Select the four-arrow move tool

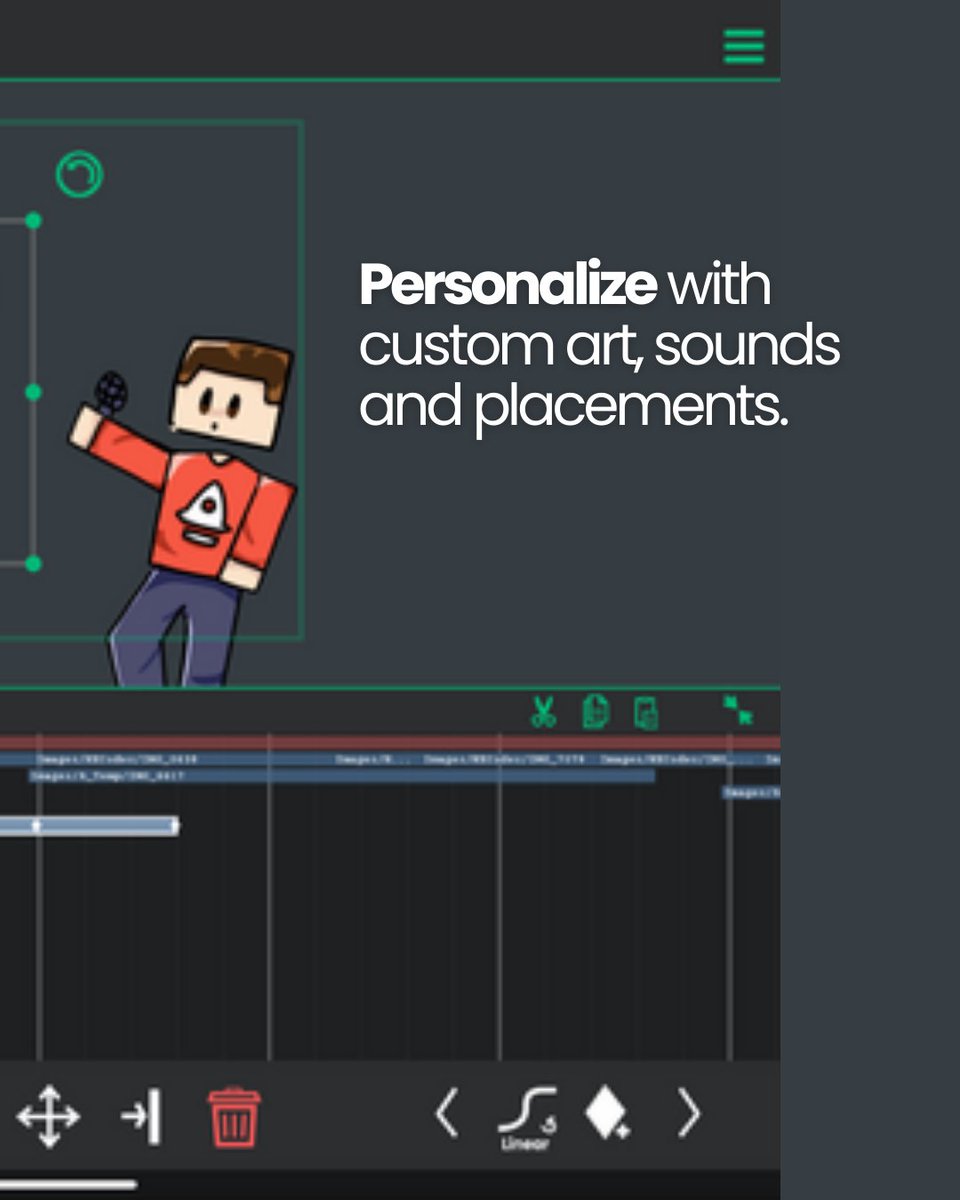click(x=47, y=1114)
